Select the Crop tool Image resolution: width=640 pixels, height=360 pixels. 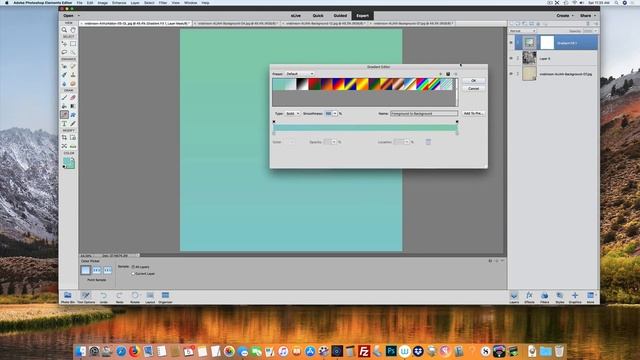(64, 138)
